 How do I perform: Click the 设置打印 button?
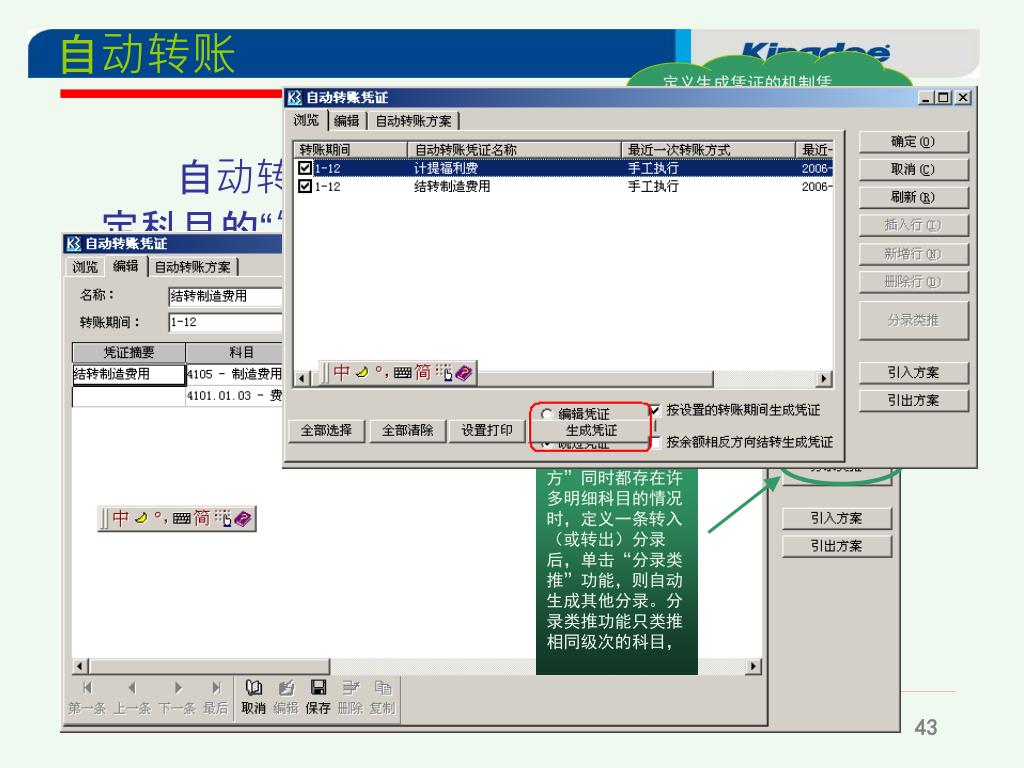click(487, 430)
